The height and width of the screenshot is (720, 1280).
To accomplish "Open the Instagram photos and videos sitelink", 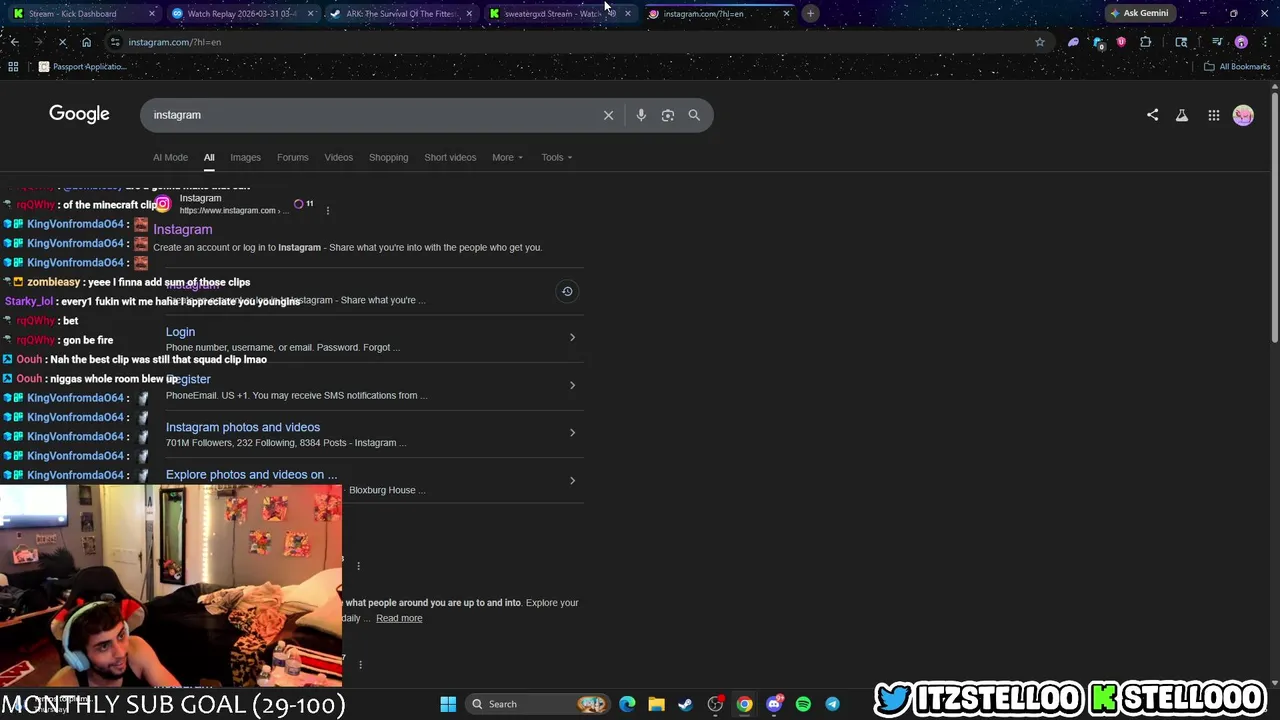I will [x=243, y=427].
